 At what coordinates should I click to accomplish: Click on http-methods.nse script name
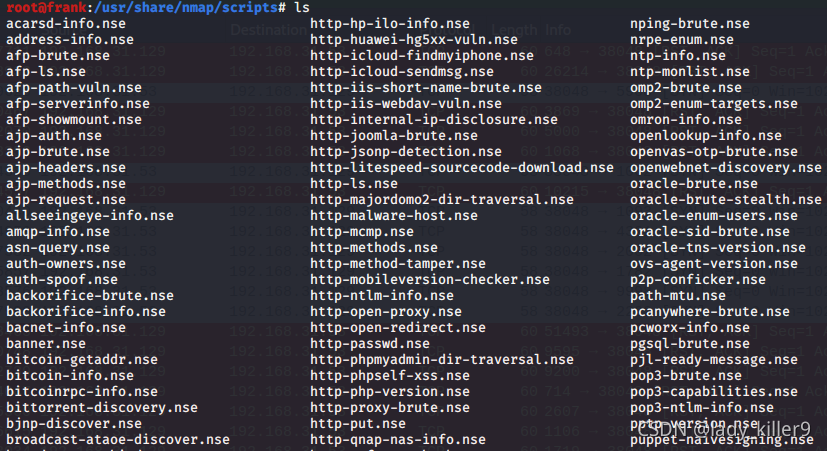tap(374, 248)
